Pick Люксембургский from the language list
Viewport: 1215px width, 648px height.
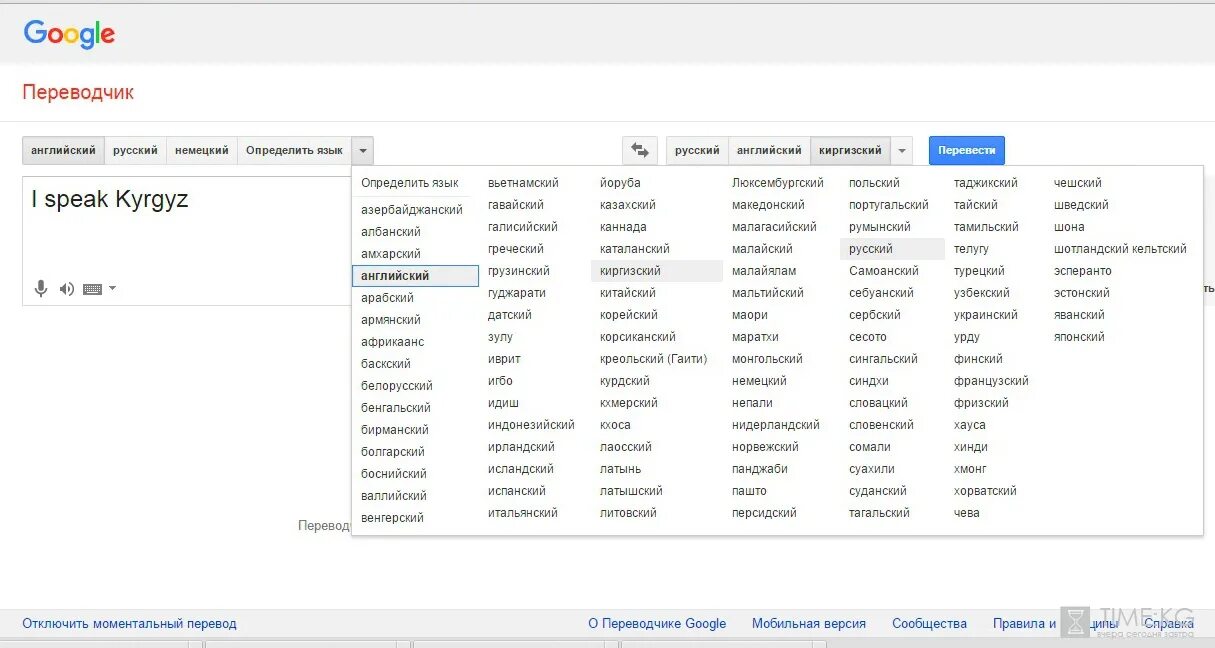pos(778,183)
